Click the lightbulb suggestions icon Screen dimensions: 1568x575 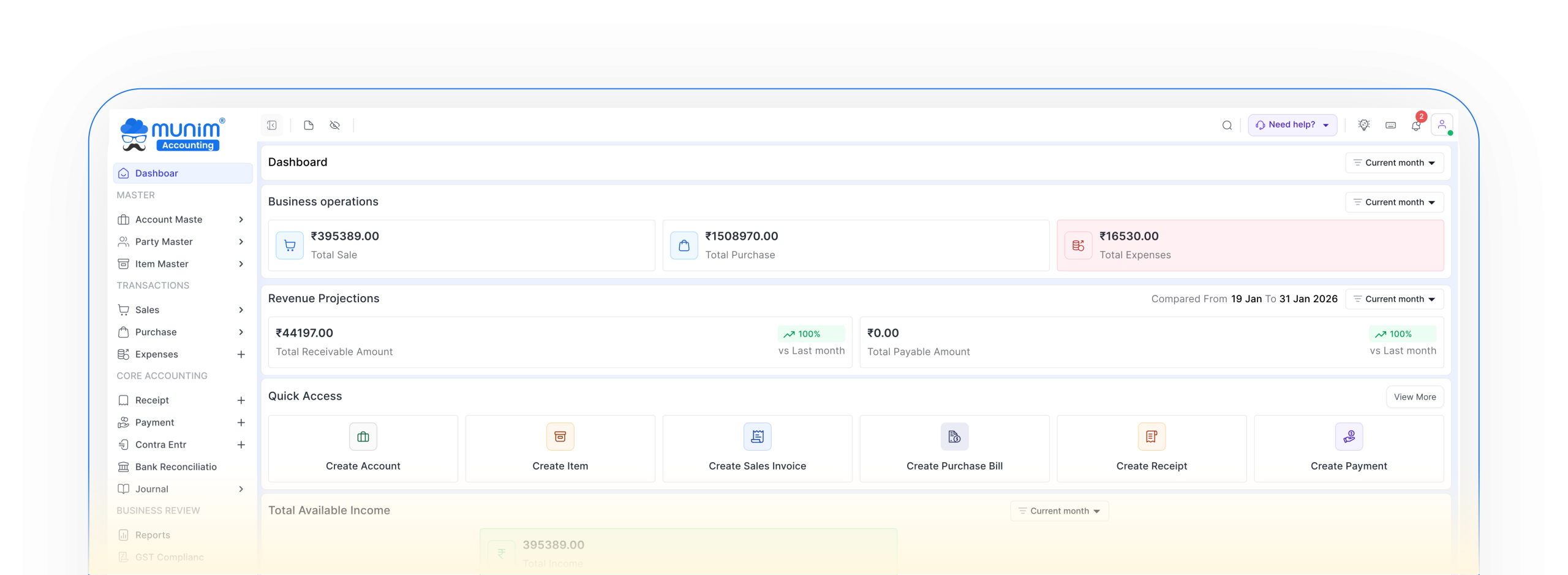tap(1364, 124)
